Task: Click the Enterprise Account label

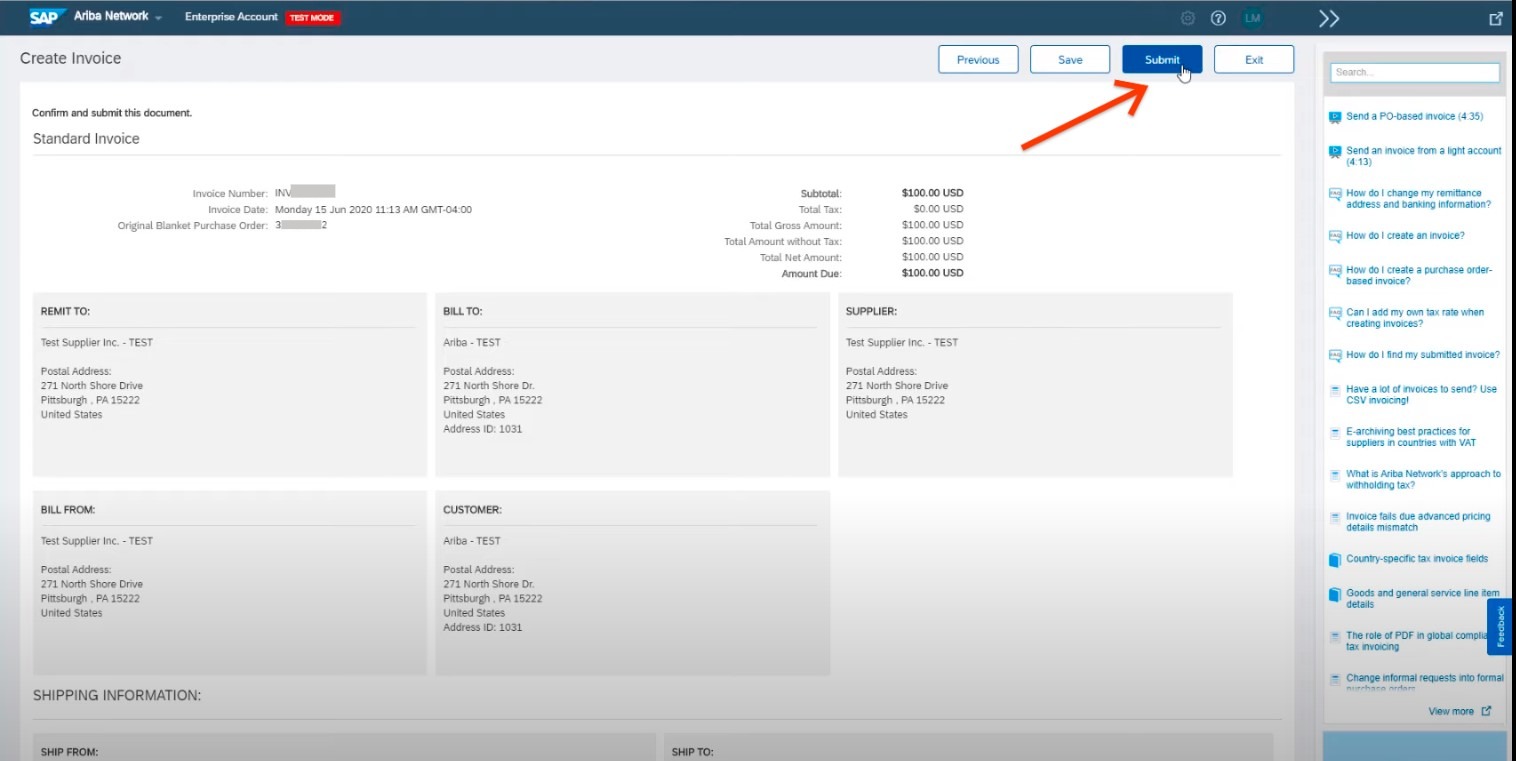Action: (x=231, y=17)
